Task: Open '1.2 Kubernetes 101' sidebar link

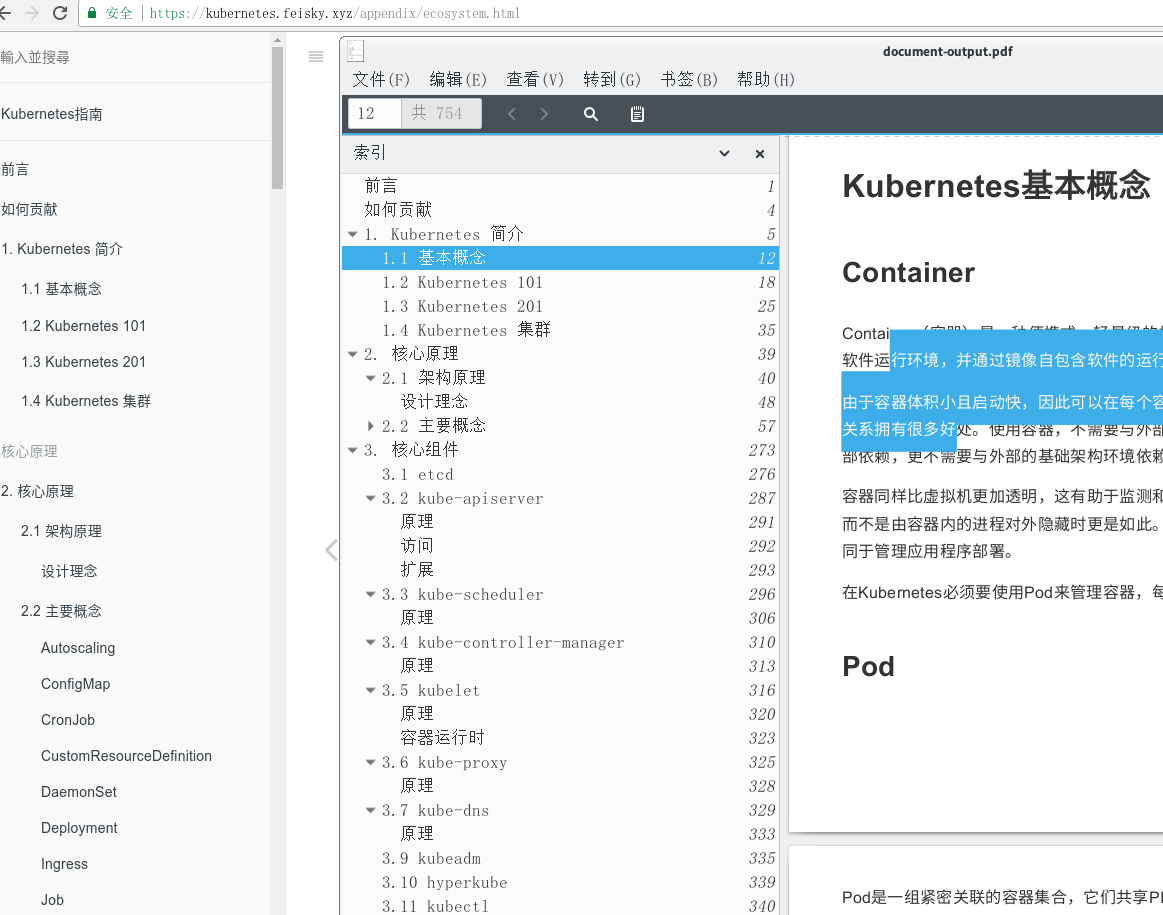Action: 84,326
